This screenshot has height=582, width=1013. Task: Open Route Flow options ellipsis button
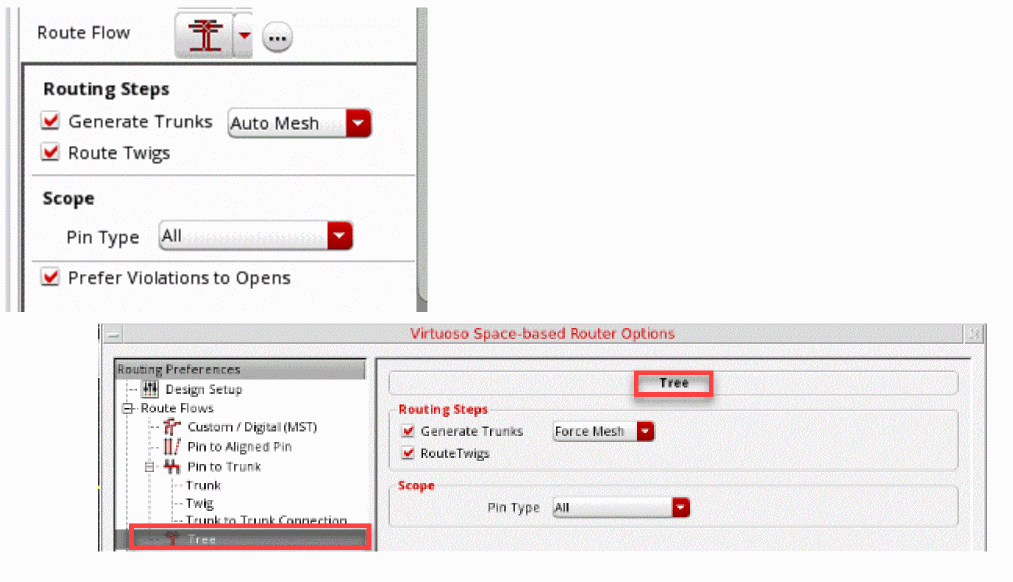tap(277, 37)
